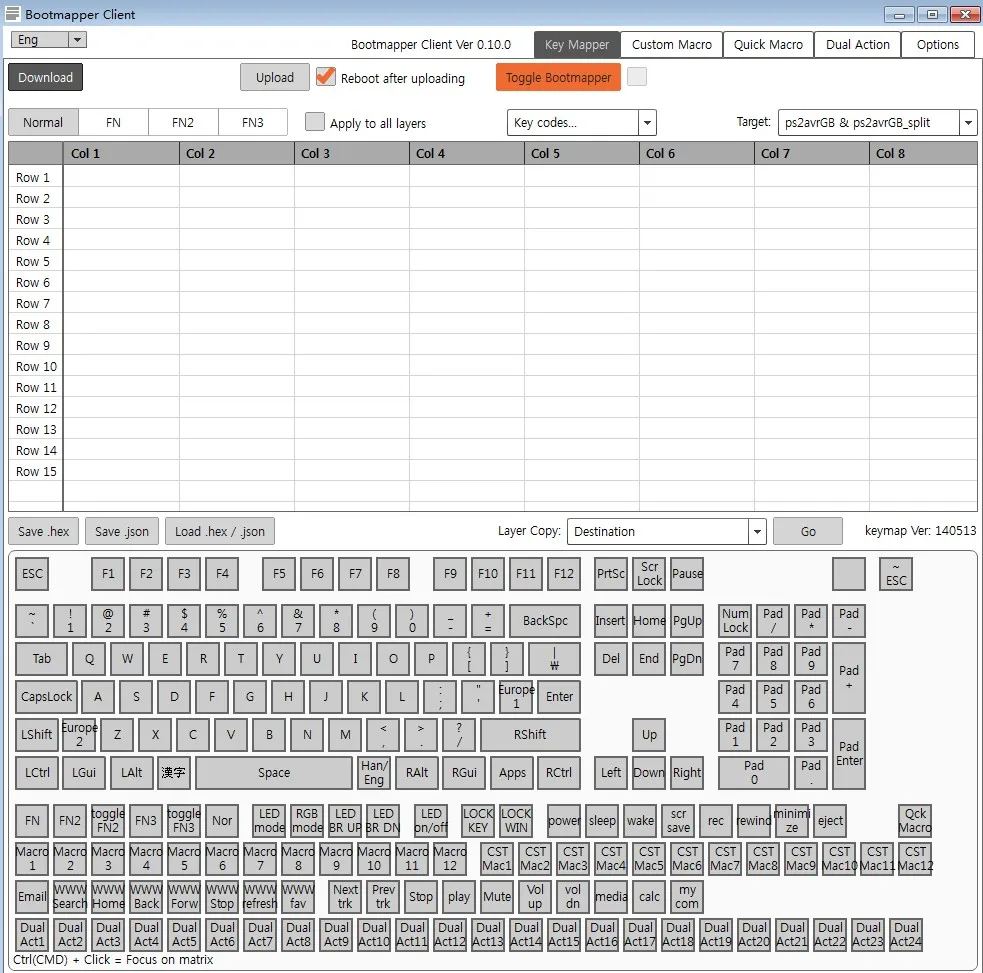Select the CST Mac12 key

click(x=915, y=858)
